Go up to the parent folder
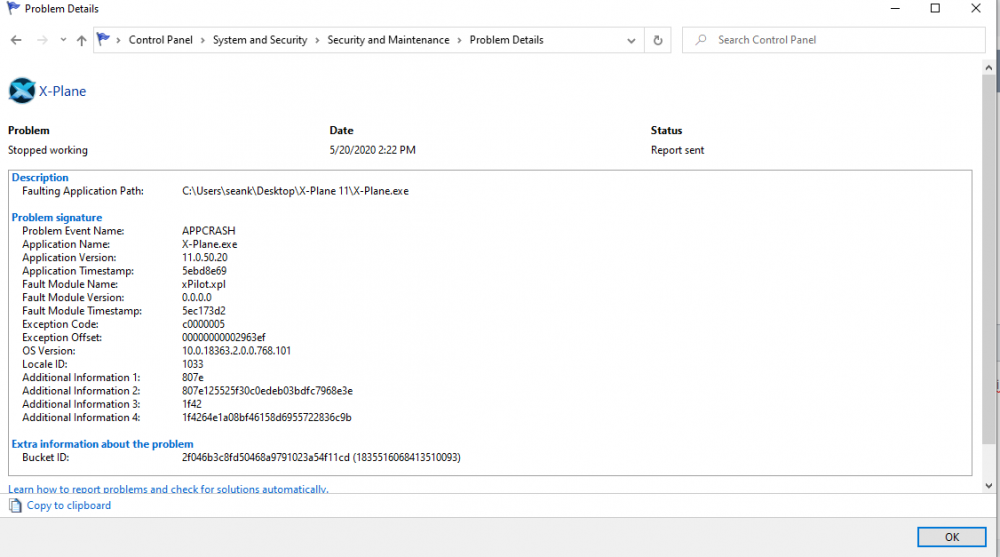 click(x=81, y=40)
